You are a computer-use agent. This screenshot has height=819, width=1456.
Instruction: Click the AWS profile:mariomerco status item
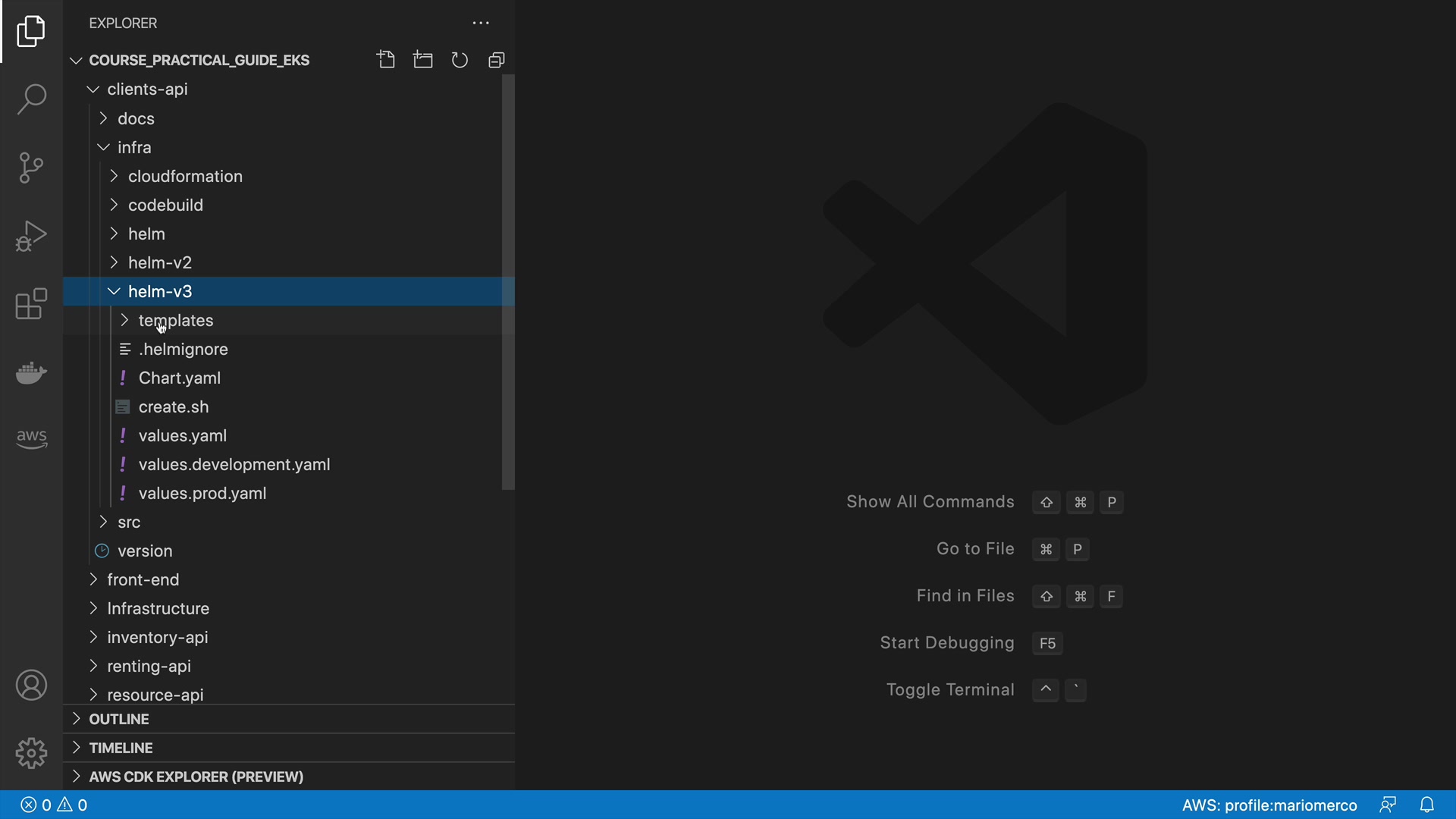tap(1269, 805)
